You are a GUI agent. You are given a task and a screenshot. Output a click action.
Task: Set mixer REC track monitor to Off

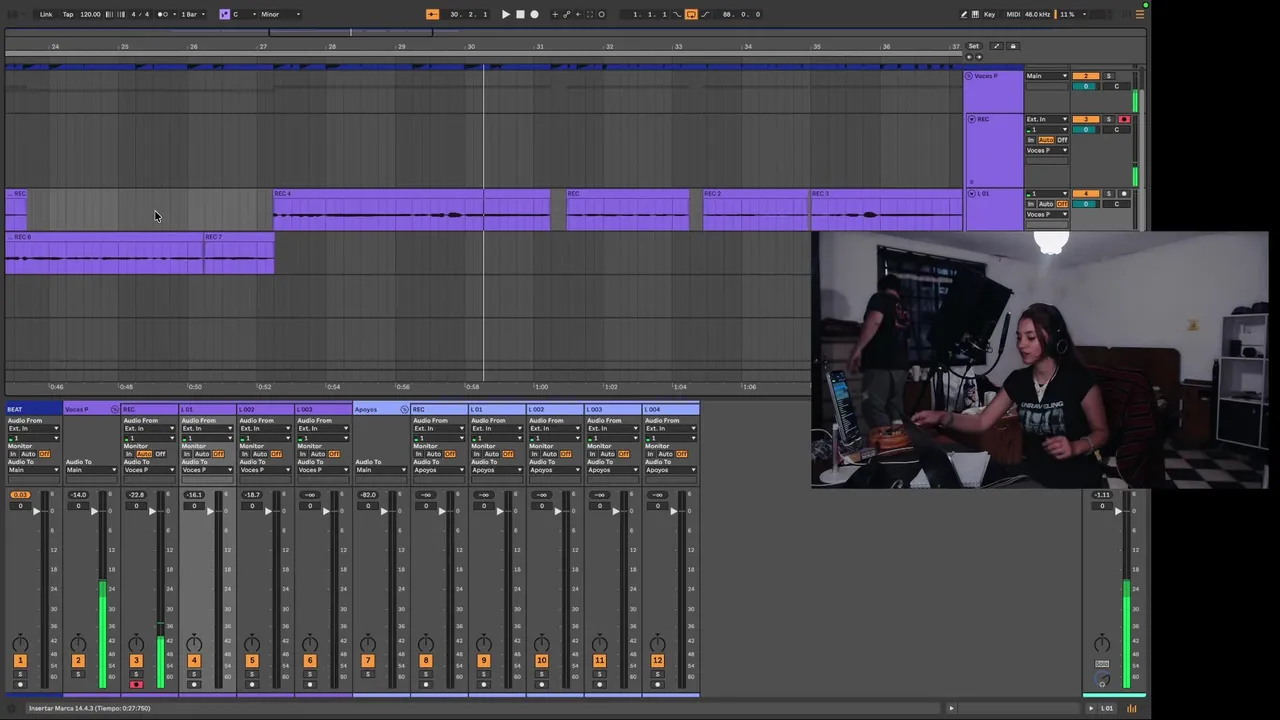click(x=160, y=454)
